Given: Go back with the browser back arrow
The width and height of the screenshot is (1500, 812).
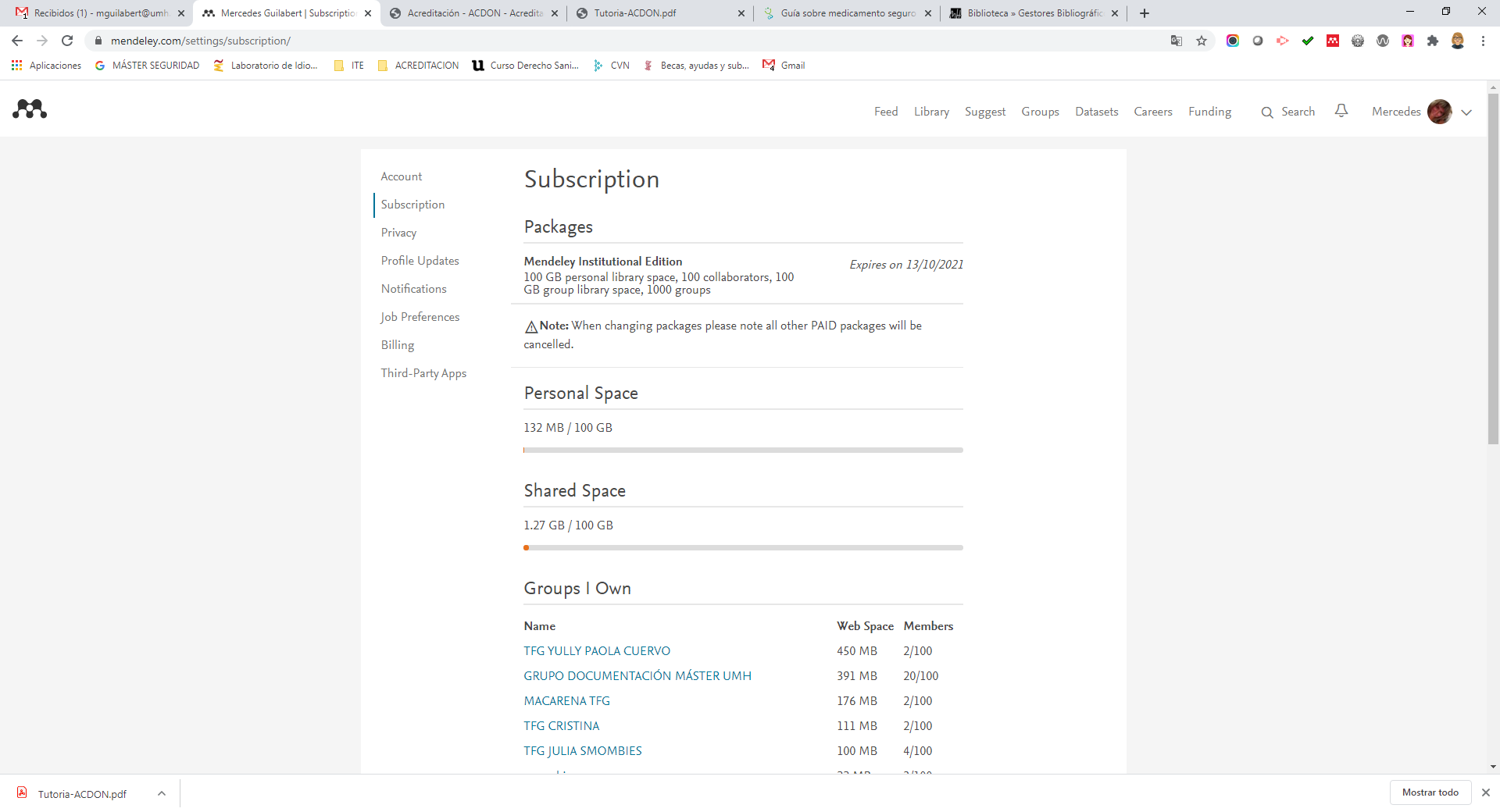Looking at the screenshot, I should coord(17,41).
